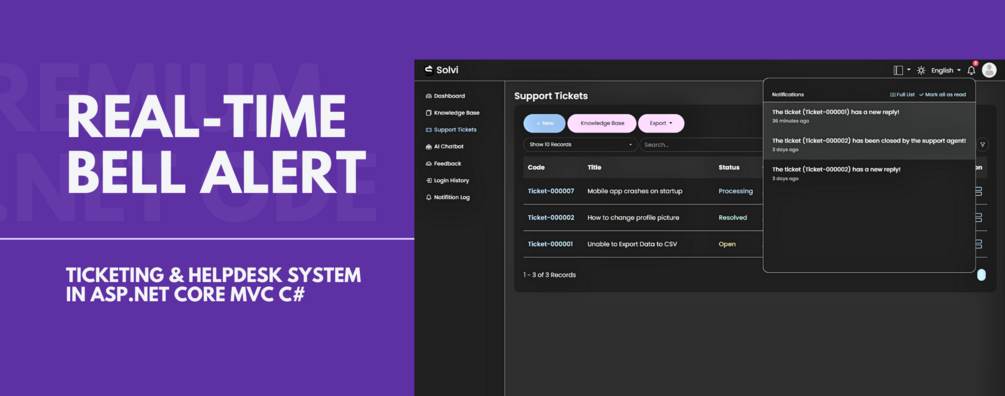Click action icon for Ticket-000001 row
1005x396 pixels.
tap(979, 244)
